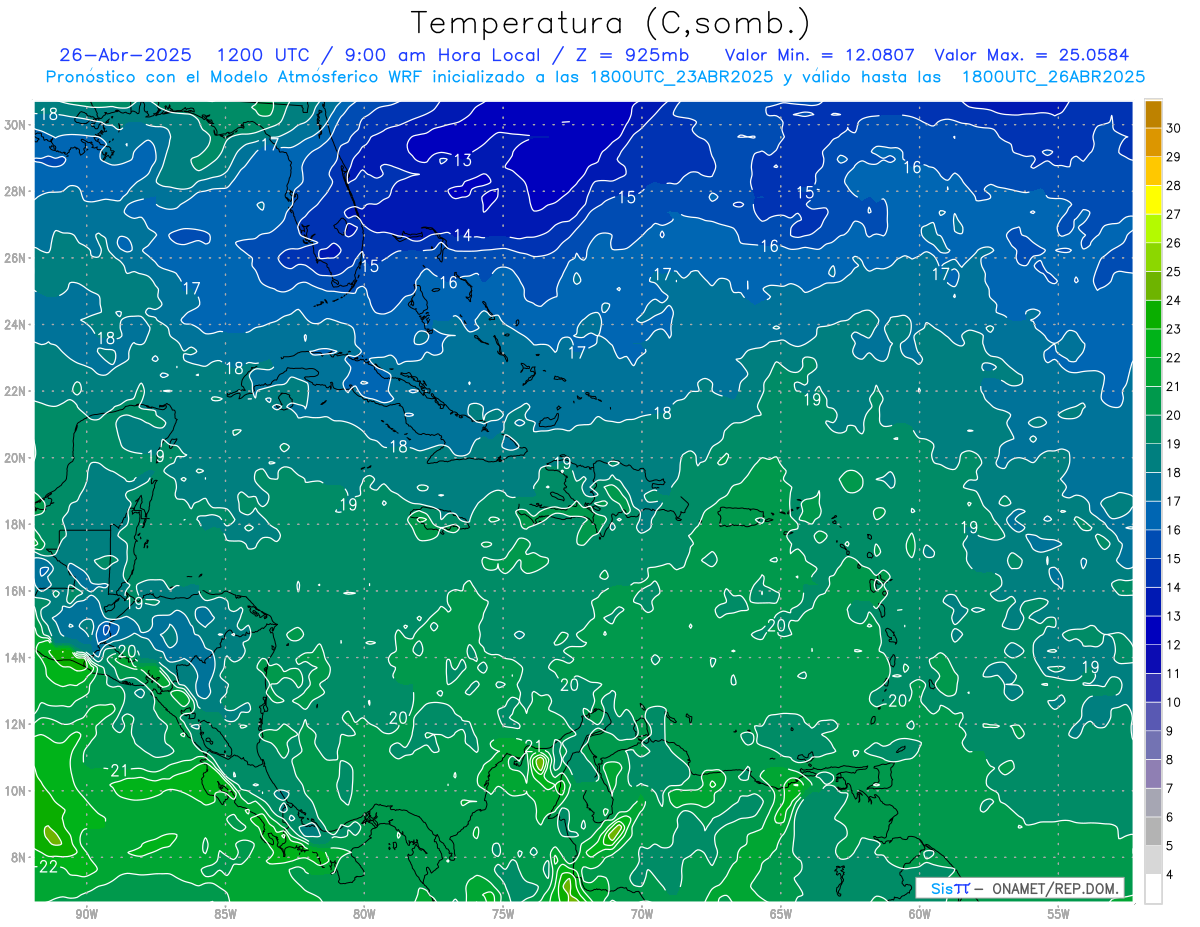
Task: Click the '25' label on the color scale
Action: (x=1173, y=271)
